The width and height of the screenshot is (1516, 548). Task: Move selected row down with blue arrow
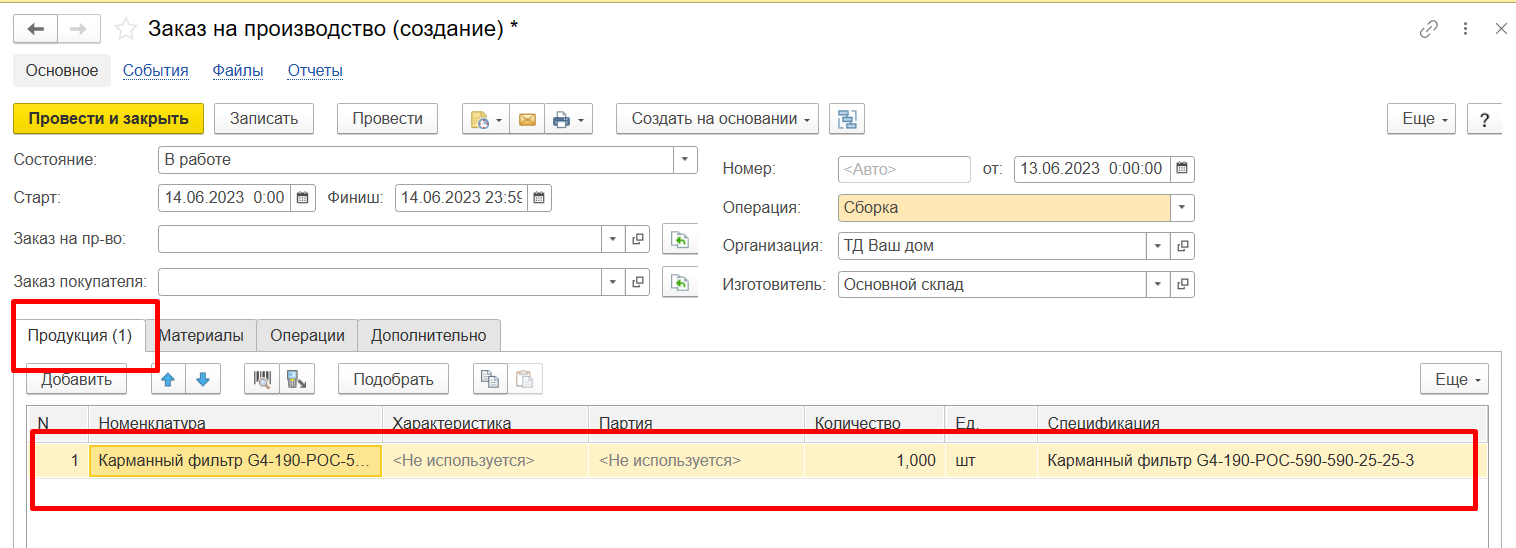202,379
